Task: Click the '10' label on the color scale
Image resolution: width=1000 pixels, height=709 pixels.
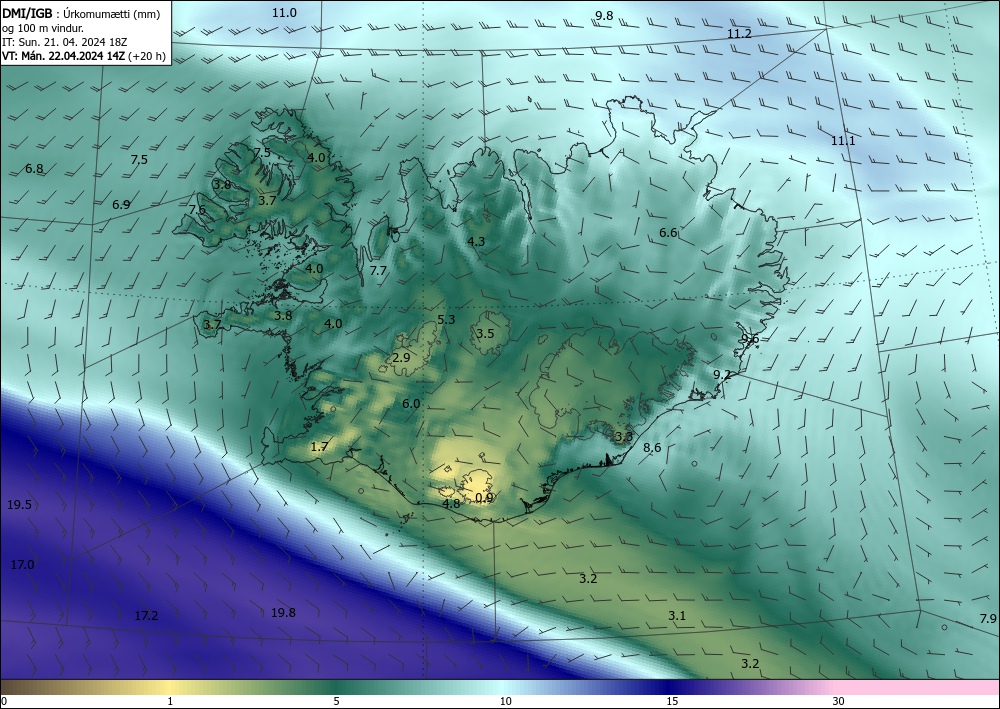Action: point(505,702)
